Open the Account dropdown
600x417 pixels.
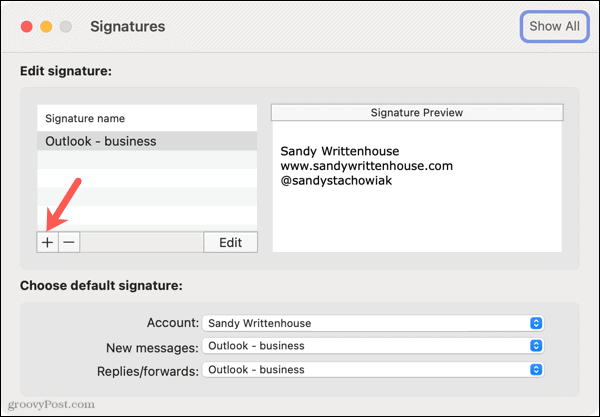click(372, 323)
